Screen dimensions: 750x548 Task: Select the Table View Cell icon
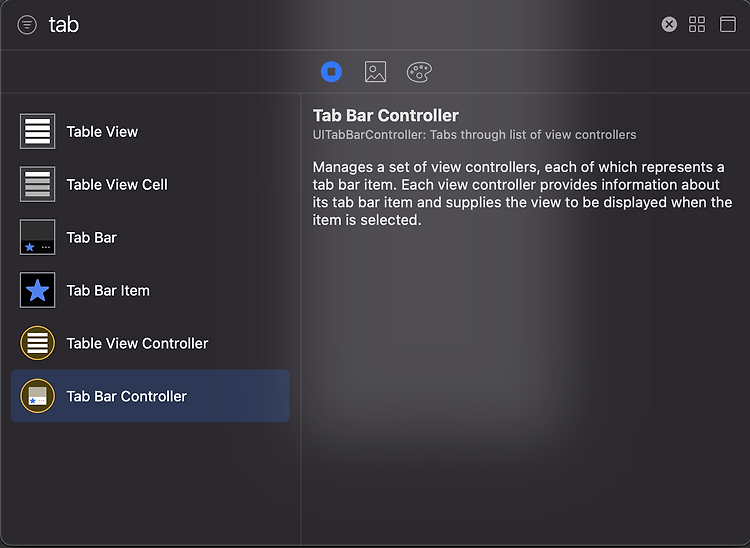pyautogui.click(x=37, y=184)
